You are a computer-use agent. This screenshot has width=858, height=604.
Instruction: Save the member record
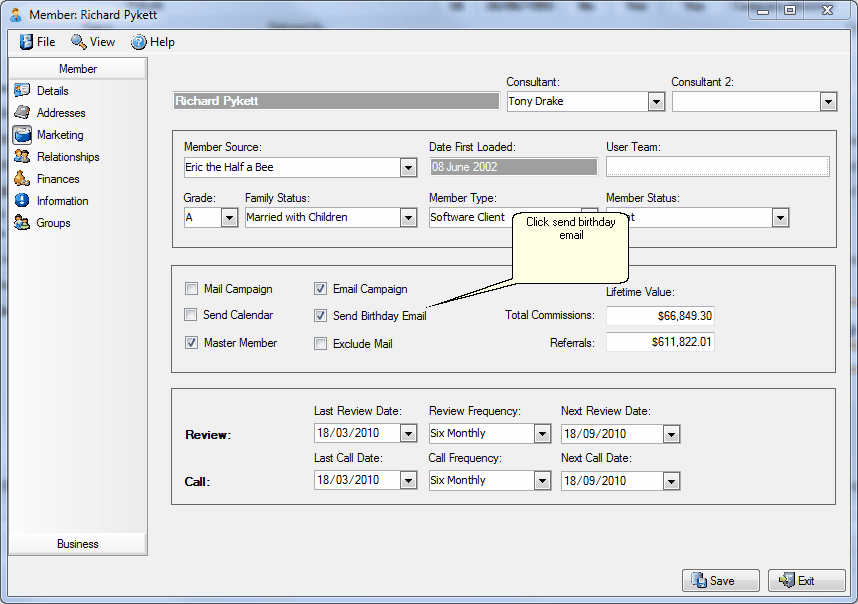point(721,580)
